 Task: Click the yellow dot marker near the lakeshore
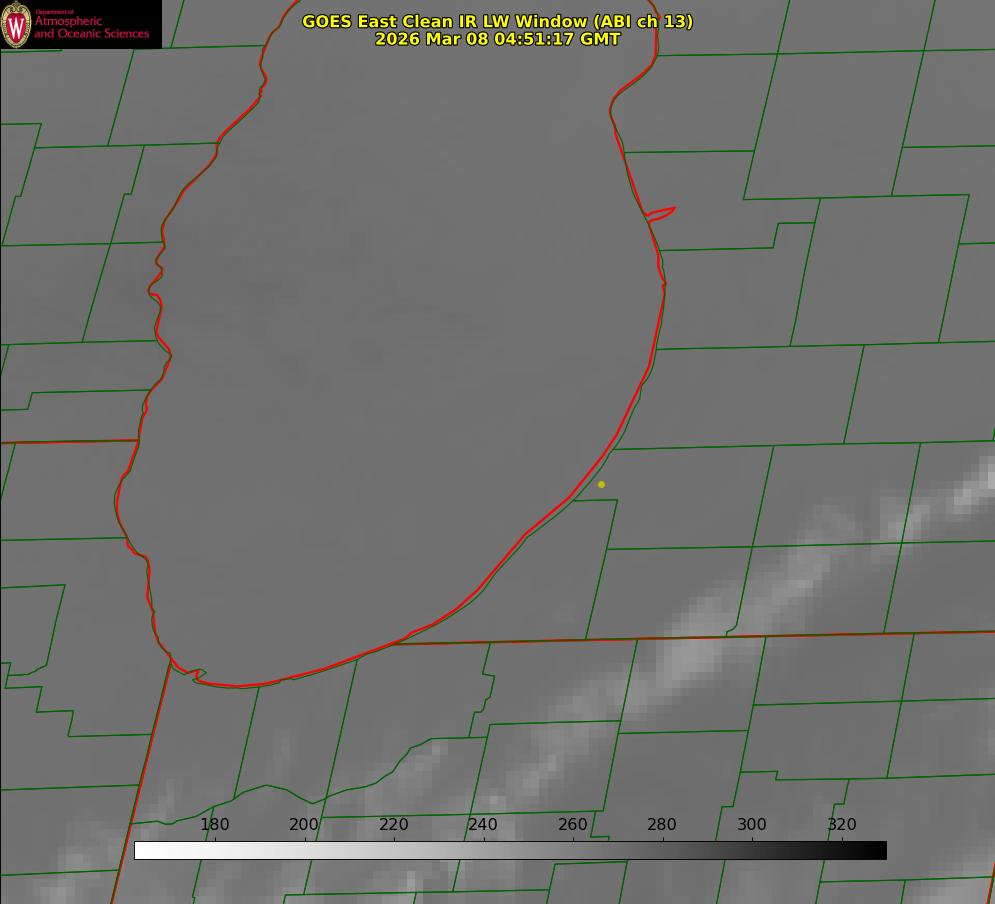coord(601,484)
